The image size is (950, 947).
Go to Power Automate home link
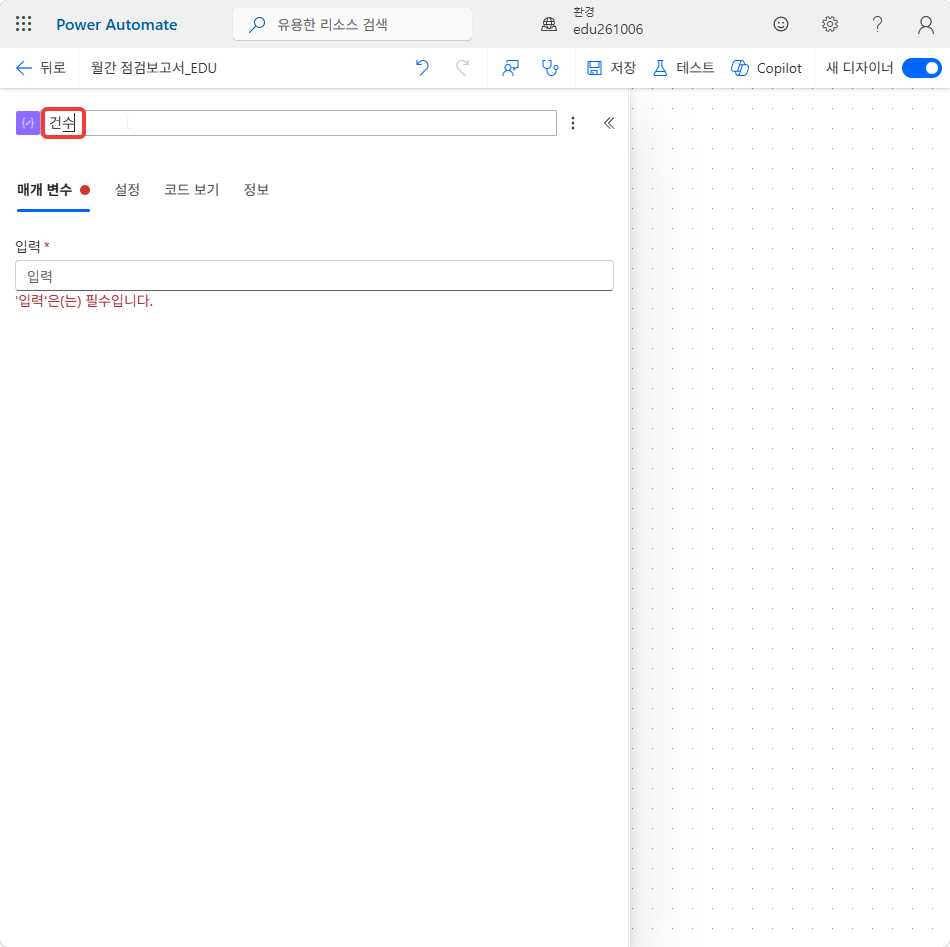tap(116, 24)
